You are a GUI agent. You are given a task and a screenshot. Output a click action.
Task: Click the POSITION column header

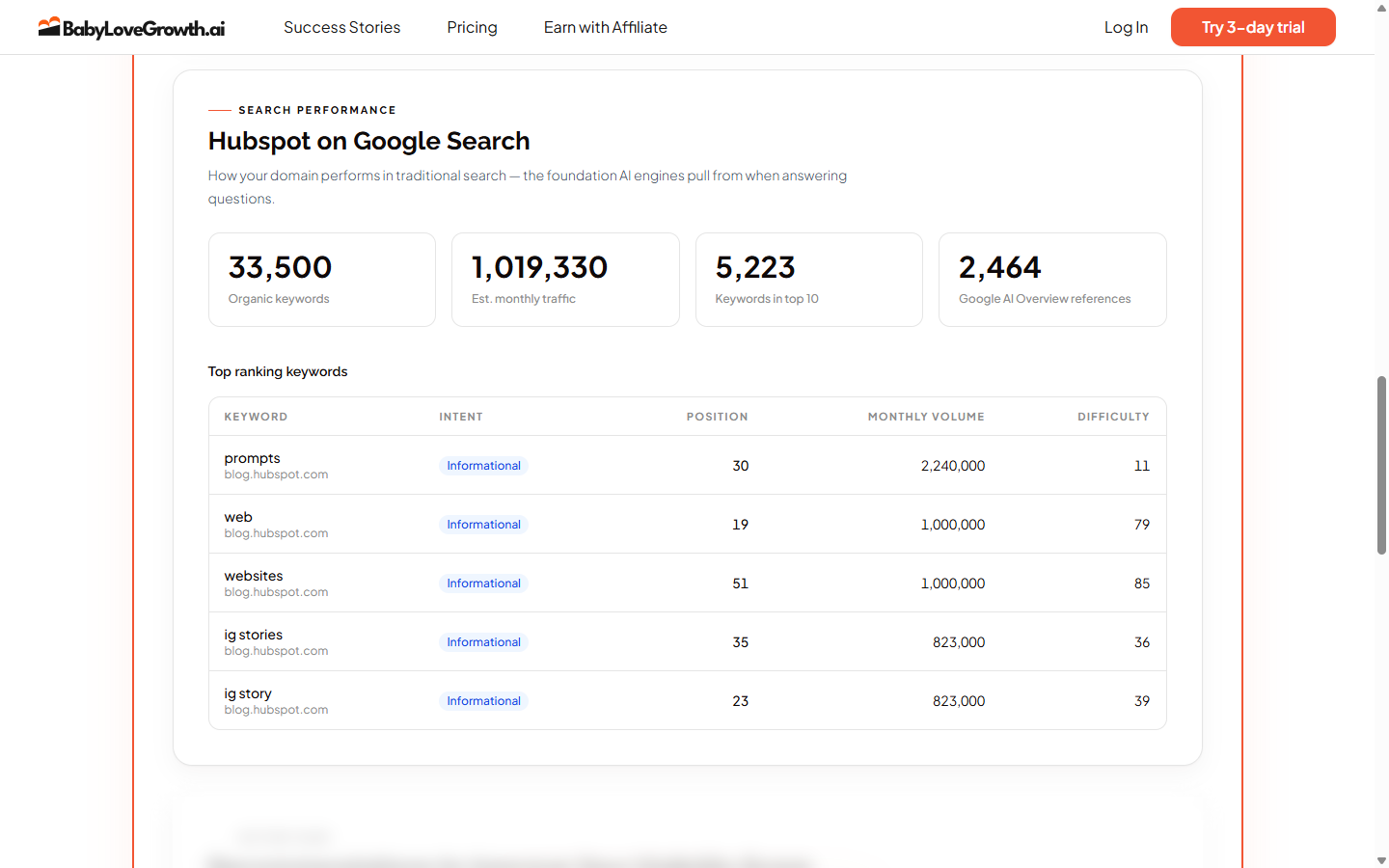pyautogui.click(x=717, y=417)
